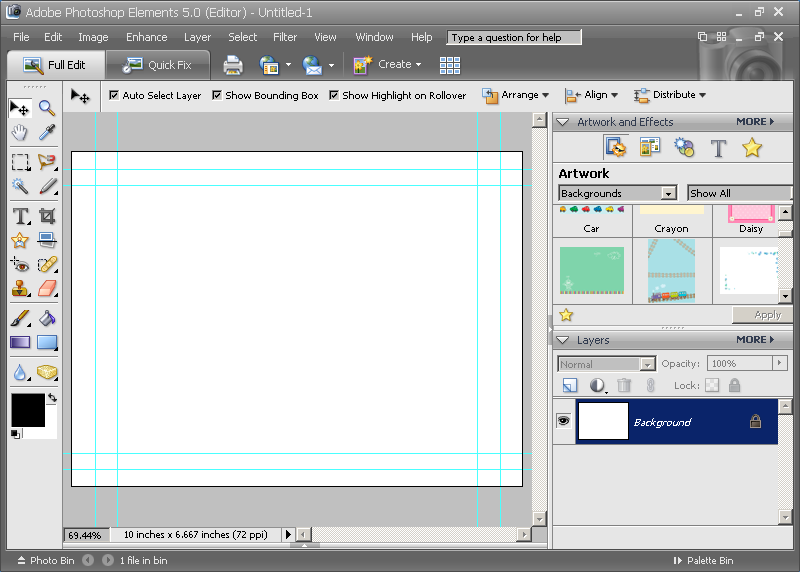Image resolution: width=800 pixels, height=572 pixels.
Task: Swap foreground and background colors
Action: click(52, 398)
